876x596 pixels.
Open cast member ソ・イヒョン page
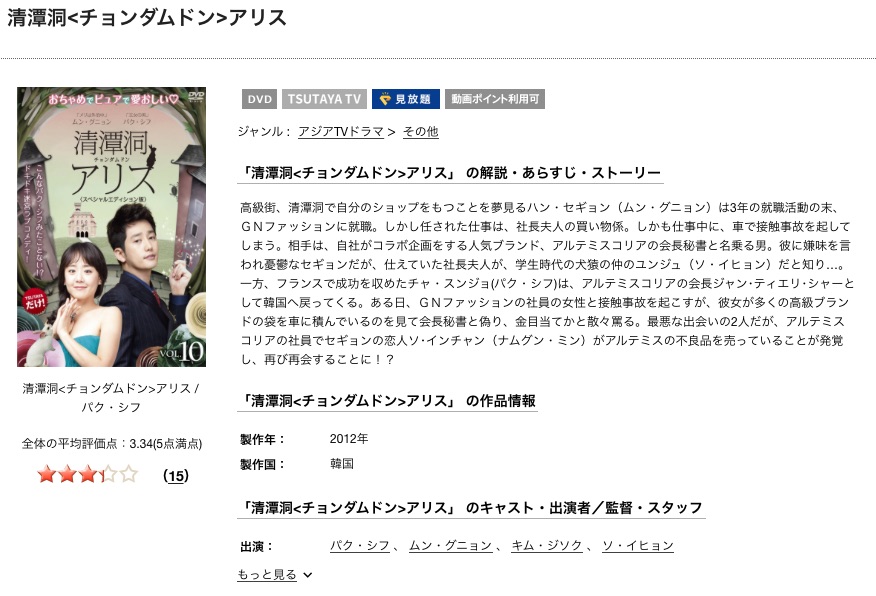[x=637, y=546]
